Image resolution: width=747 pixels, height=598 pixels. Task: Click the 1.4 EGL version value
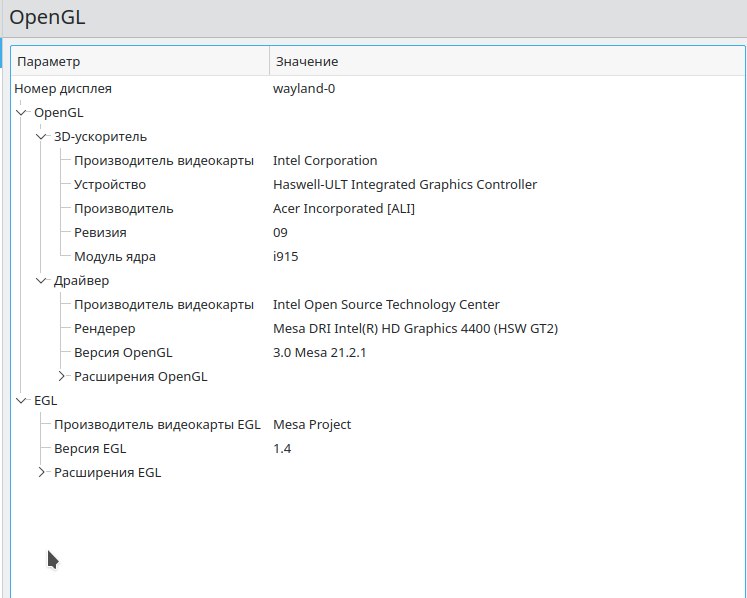[x=282, y=449]
